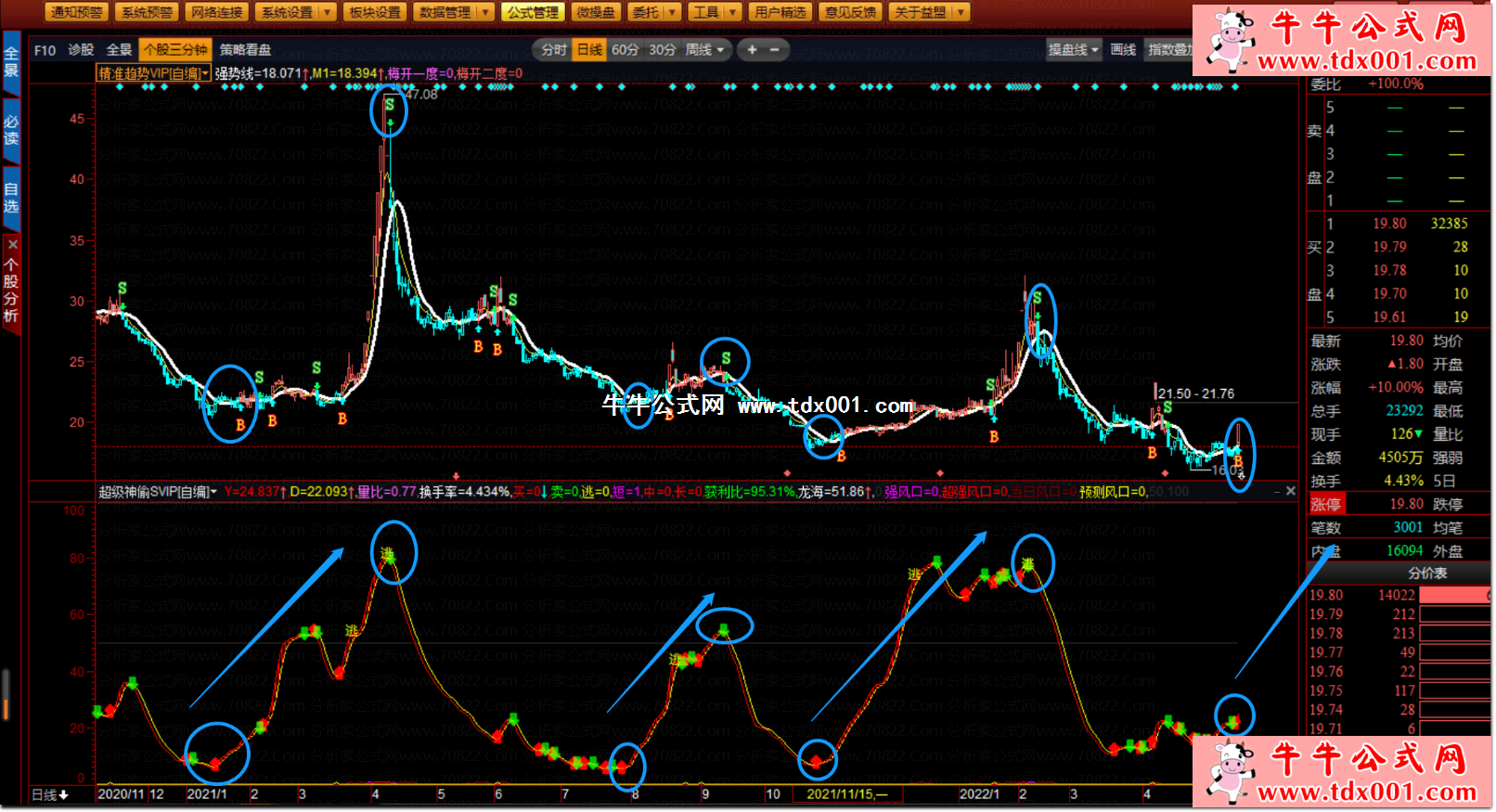This screenshot has width=1496, height=812.
Task: Click the 内盘 16094 value
Action: [x=1404, y=550]
